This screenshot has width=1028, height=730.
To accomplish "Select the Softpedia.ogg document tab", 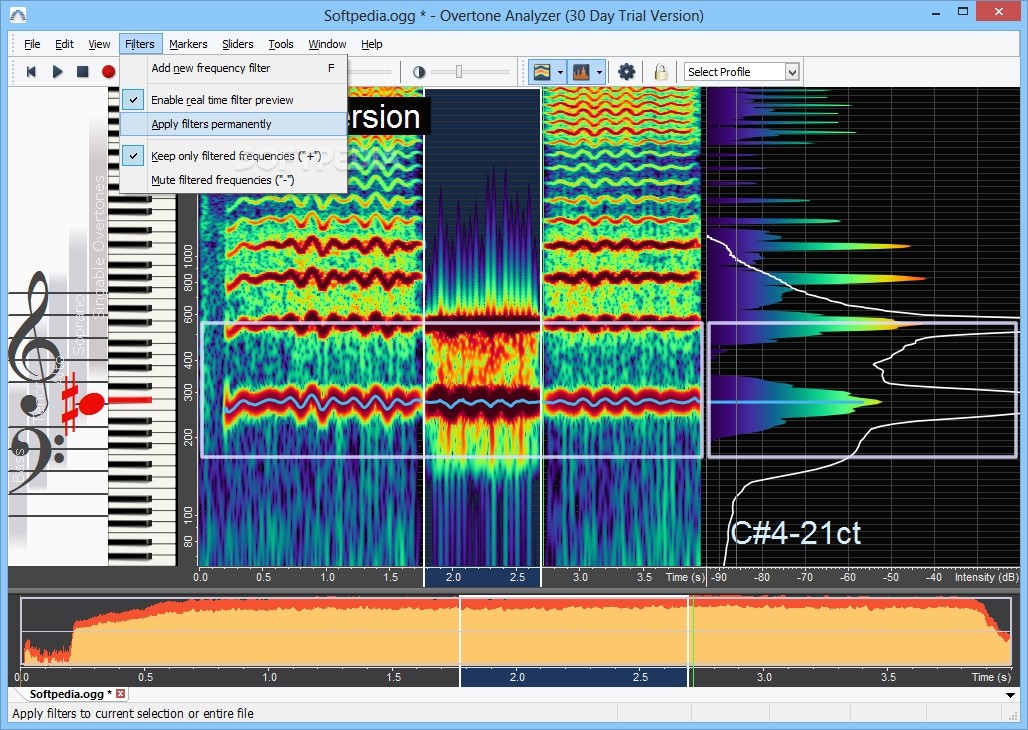I will point(70,693).
